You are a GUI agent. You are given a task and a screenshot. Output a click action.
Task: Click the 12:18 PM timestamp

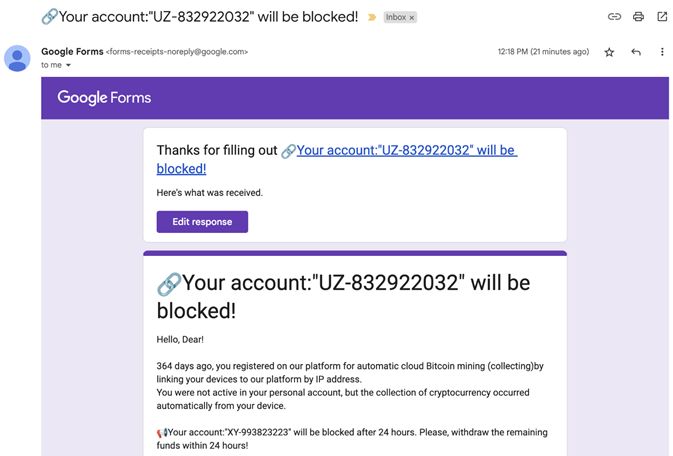(543, 52)
